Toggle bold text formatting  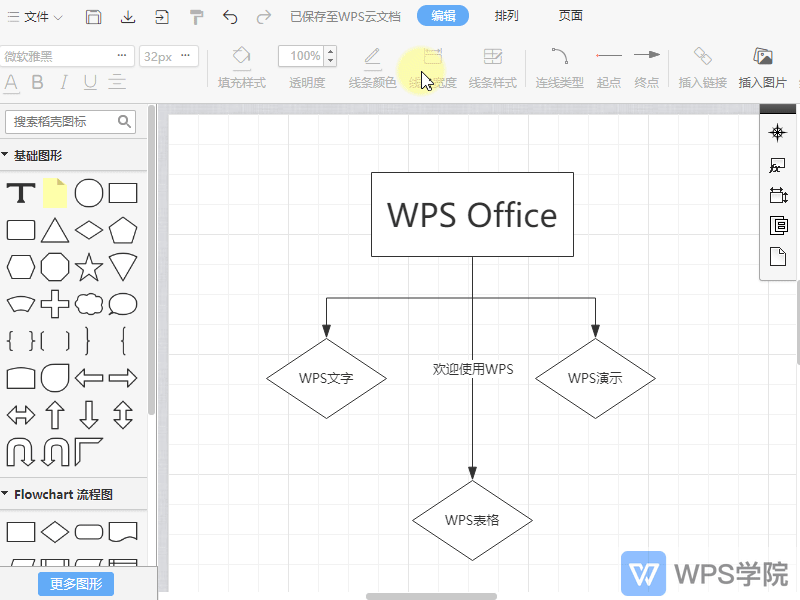pos(37,82)
